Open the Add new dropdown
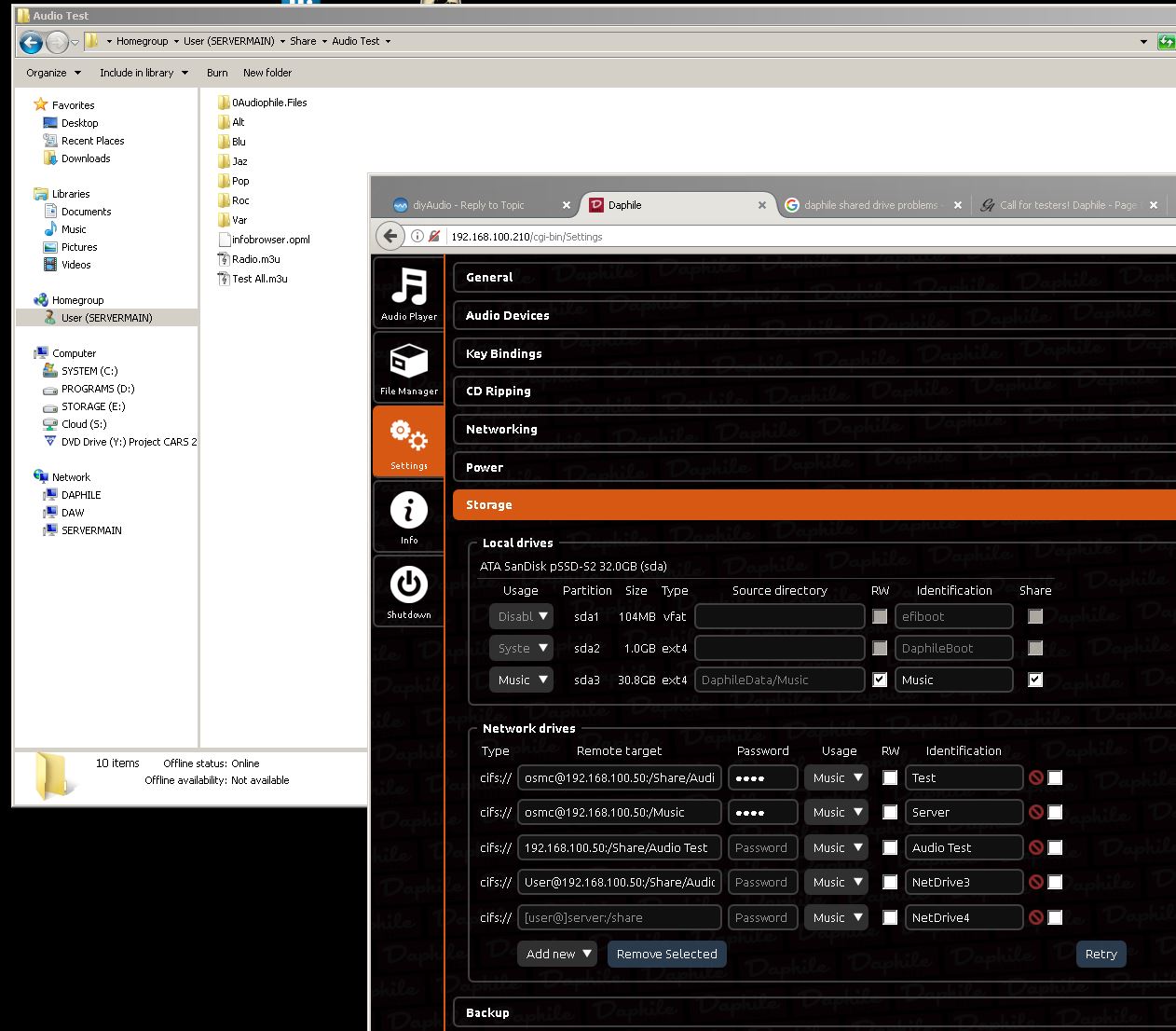This screenshot has height=1031, width=1176. [557, 954]
